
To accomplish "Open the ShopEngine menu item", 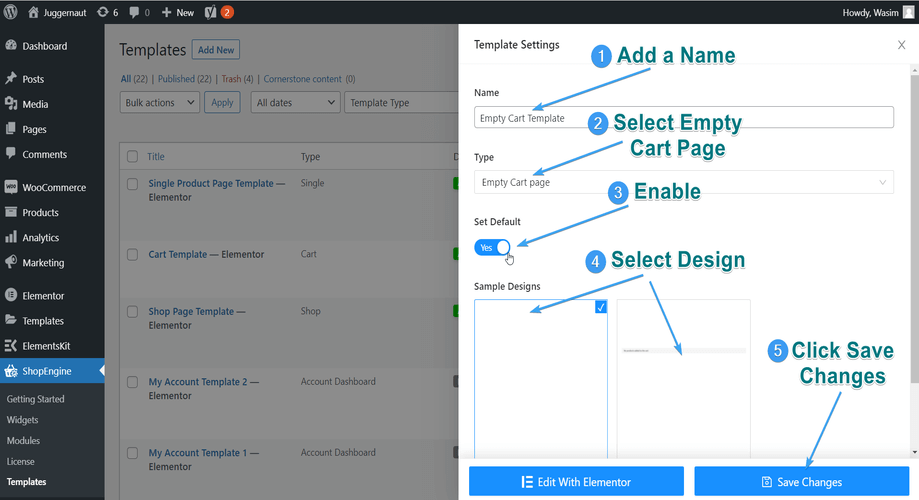I will 52,371.
